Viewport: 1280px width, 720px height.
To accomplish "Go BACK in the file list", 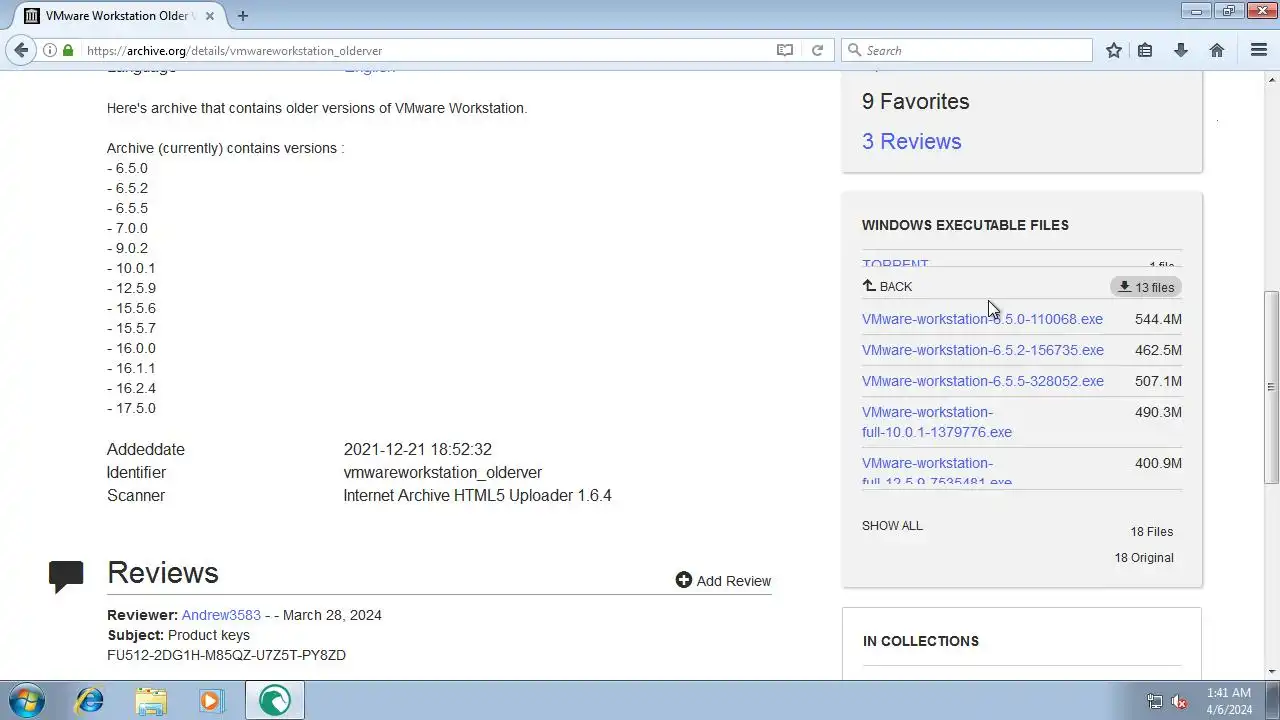I will [887, 286].
